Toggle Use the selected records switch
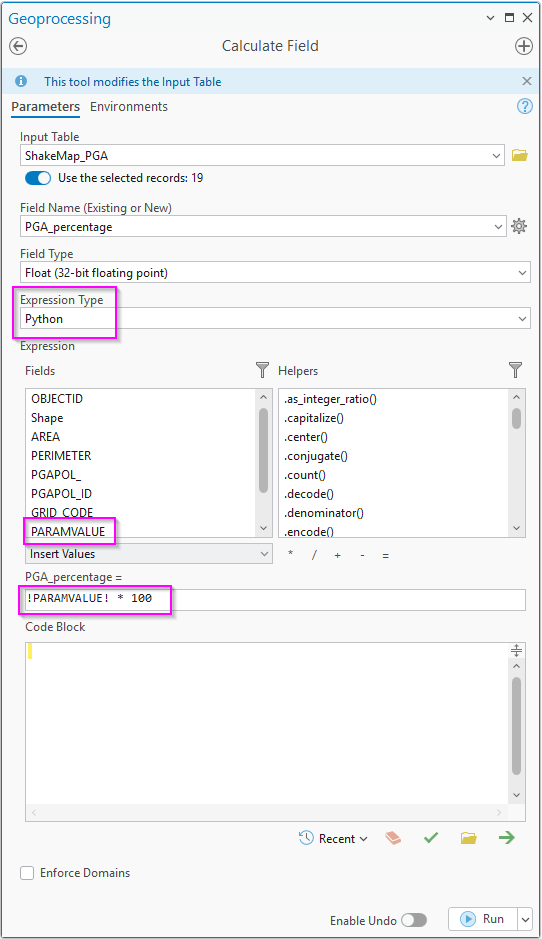The image size is (542, 939). [38, 178]
